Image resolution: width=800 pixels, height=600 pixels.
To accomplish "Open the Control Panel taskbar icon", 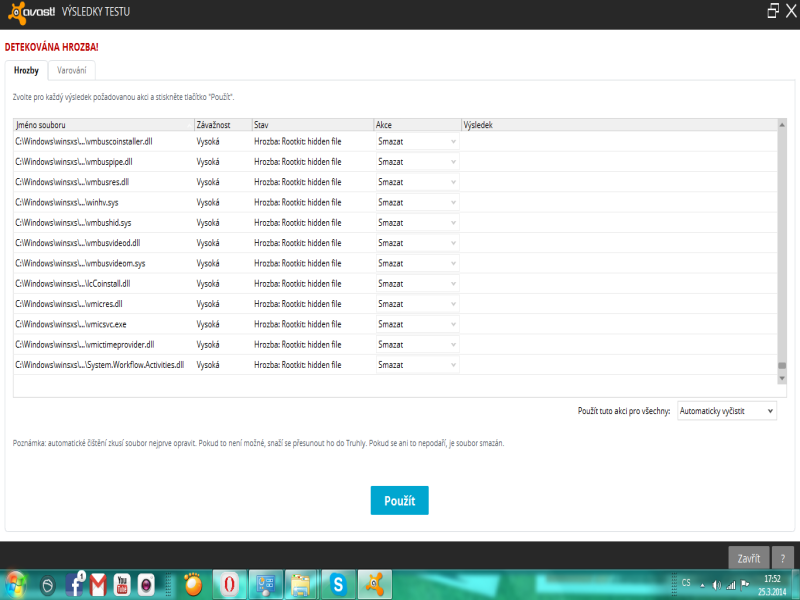I will 265,585.
